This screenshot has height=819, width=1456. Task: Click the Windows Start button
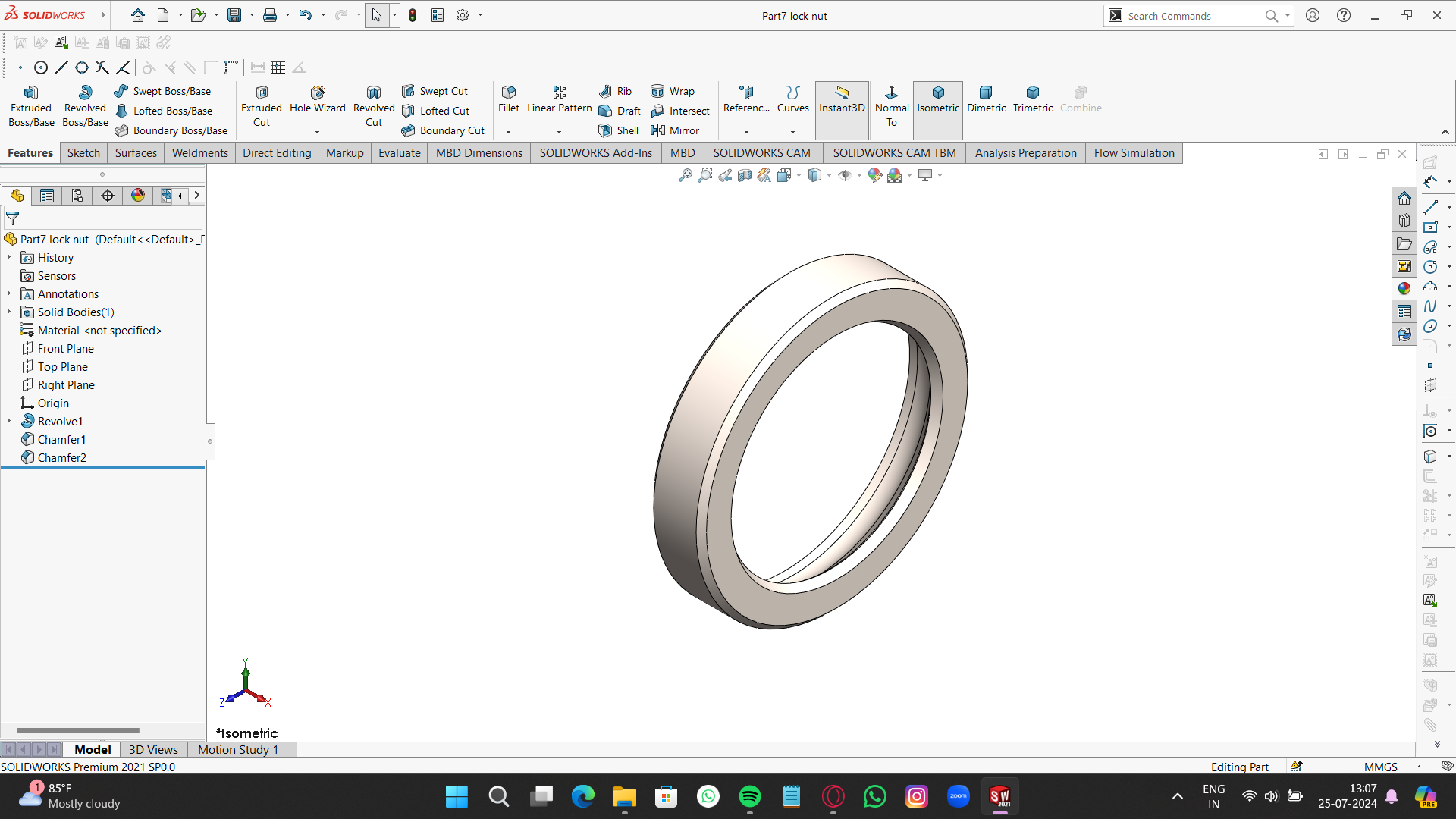click(457, 796)
